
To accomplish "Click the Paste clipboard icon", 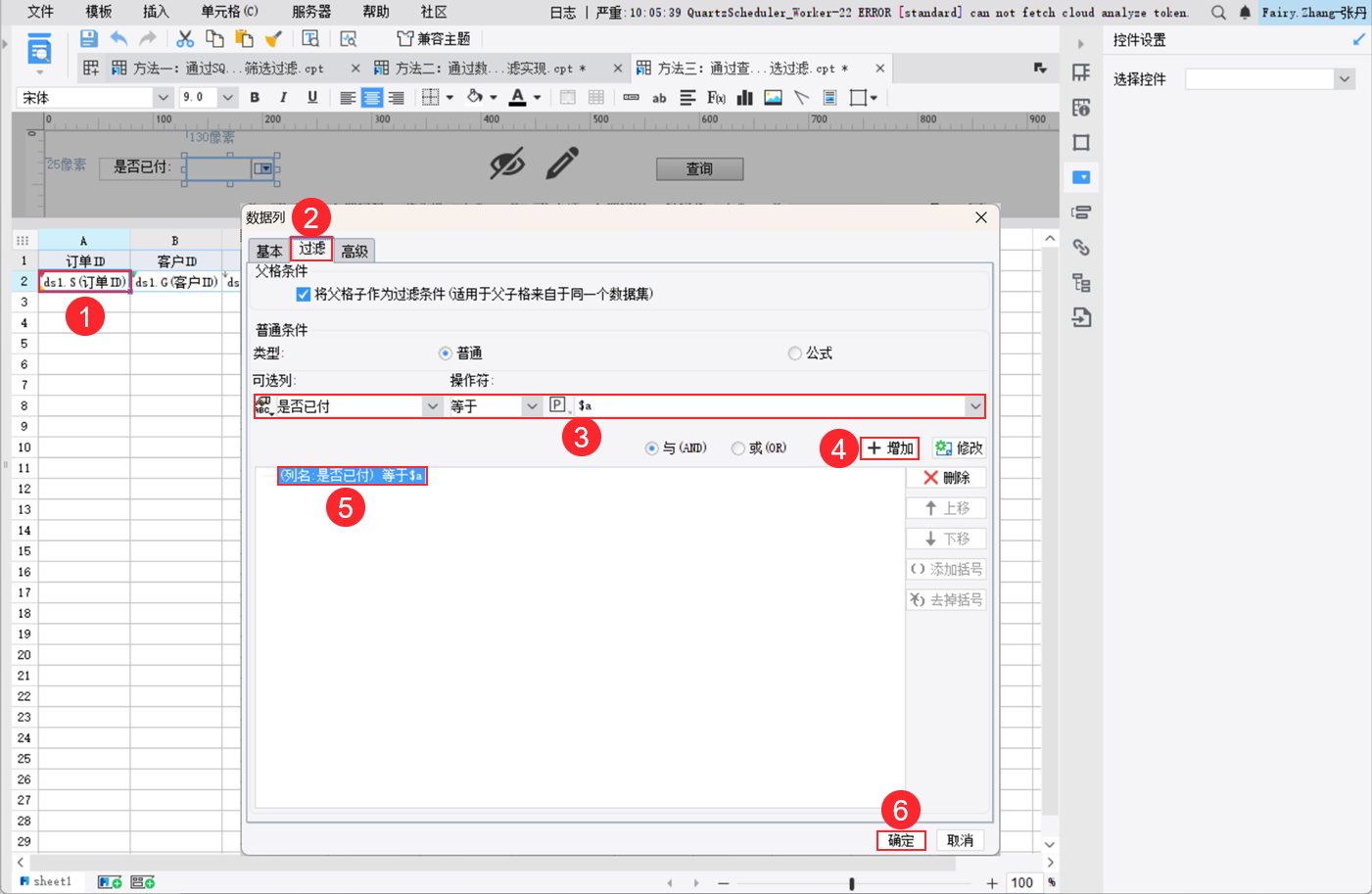I will coord(244,38).
